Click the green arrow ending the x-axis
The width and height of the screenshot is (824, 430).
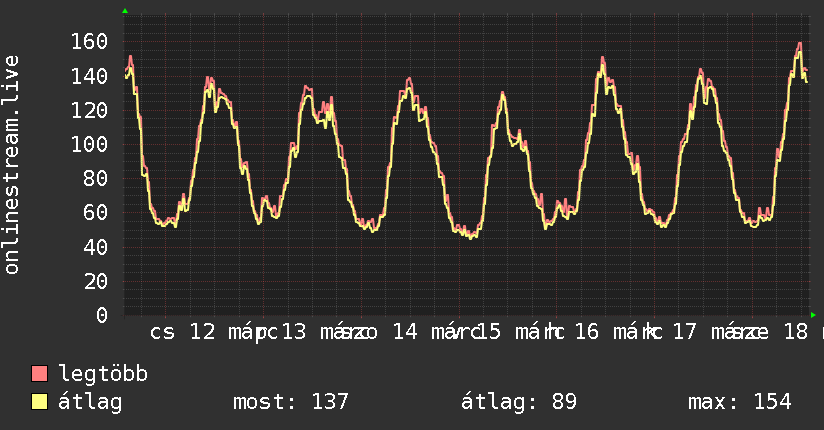(813, 315)
